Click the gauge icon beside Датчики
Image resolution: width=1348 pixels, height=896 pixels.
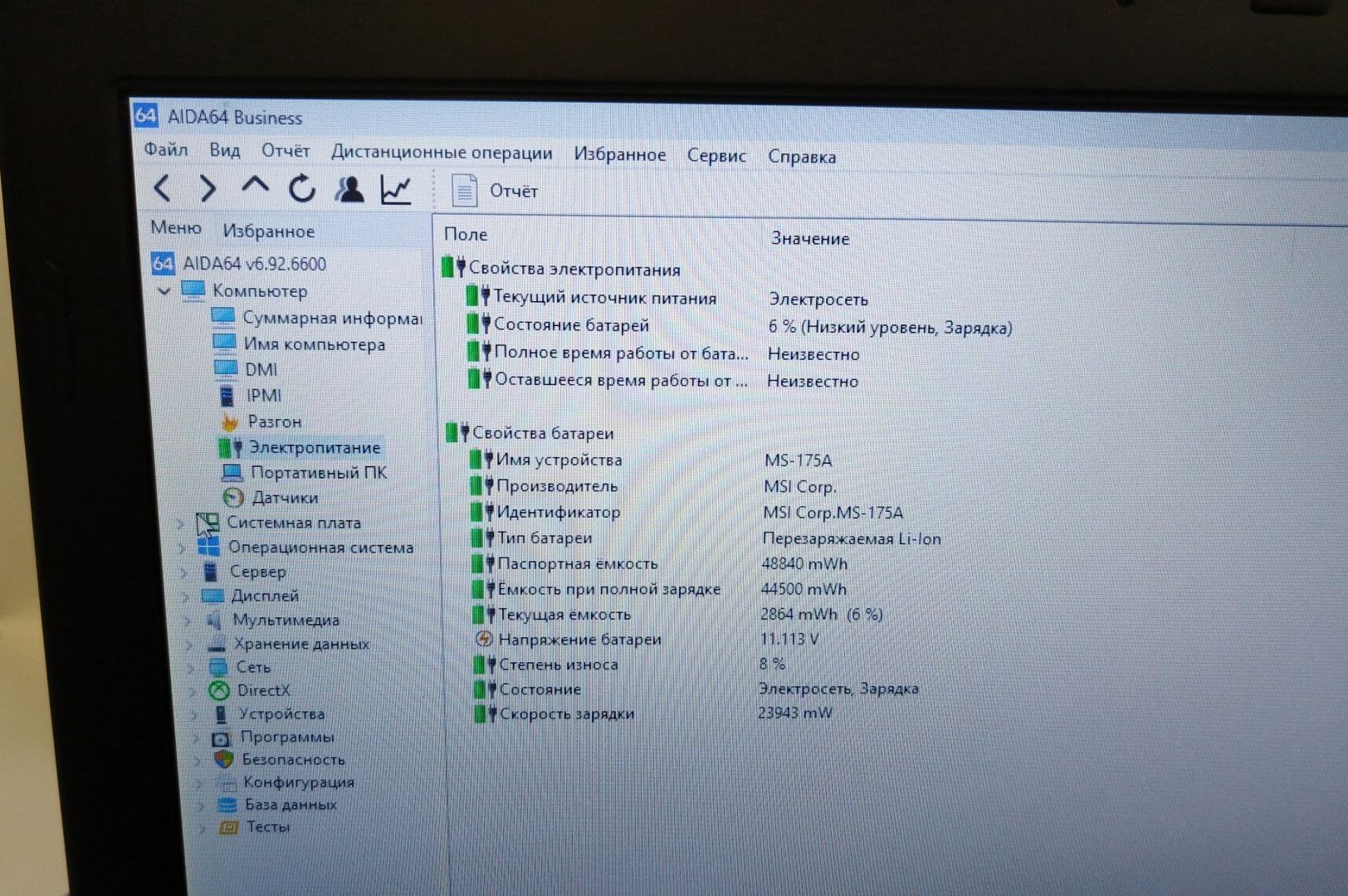[x=233, y=498]
